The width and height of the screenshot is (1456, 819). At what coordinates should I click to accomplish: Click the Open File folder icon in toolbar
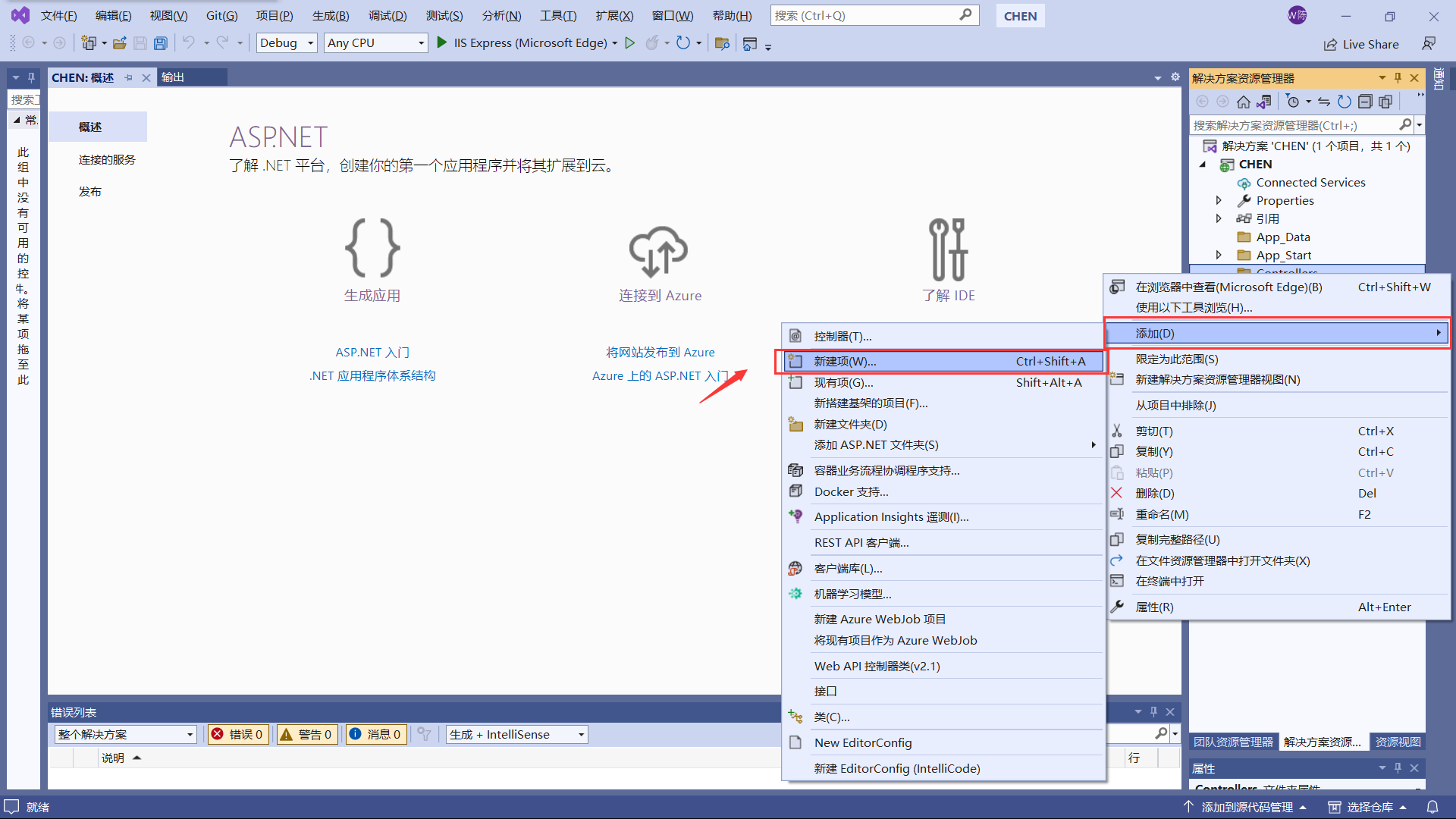point(119,43)
